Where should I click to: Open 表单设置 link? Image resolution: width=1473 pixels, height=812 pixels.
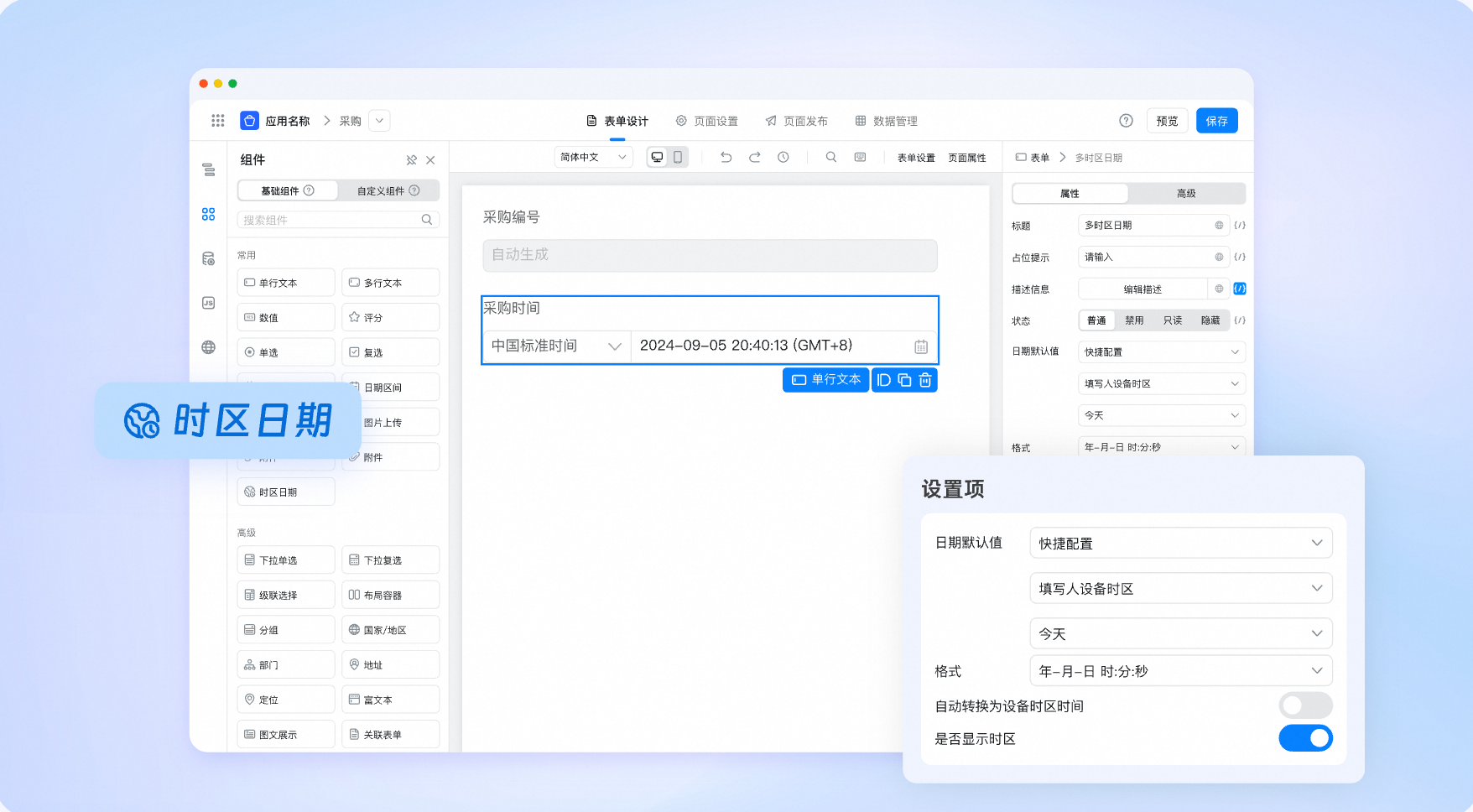click(x=916, y=158)
